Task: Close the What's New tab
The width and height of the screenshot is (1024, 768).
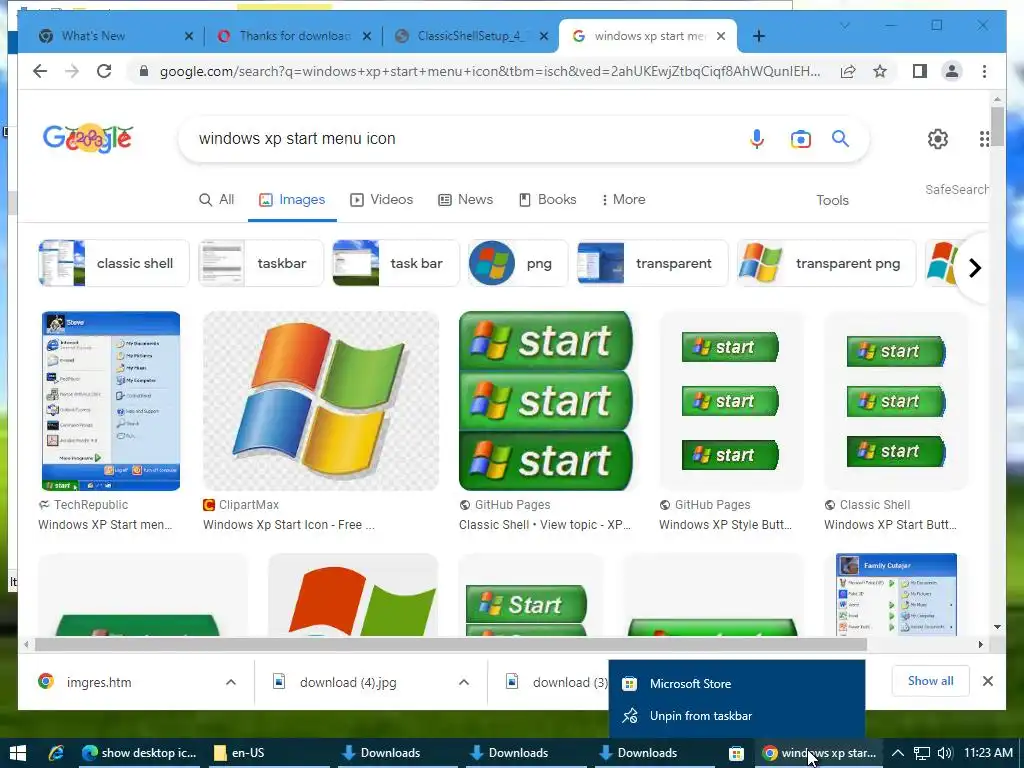Action: (189, 36)
